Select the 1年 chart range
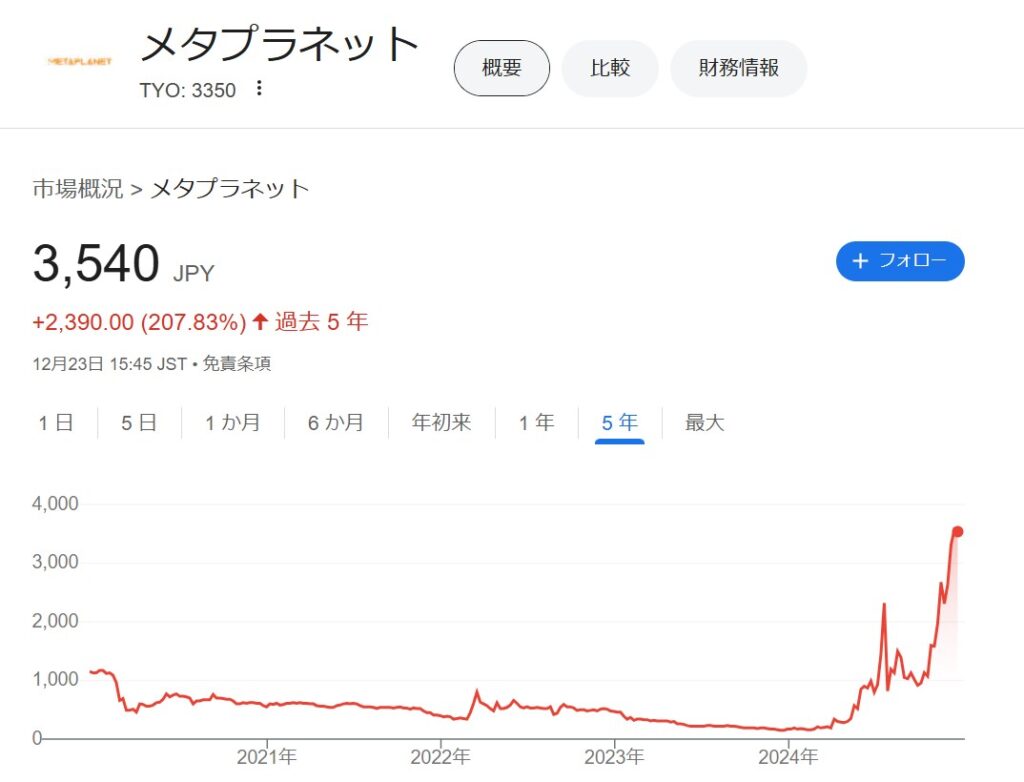Image resolution: width=1024 pixels, height=782 pixels. pos(536,423)
